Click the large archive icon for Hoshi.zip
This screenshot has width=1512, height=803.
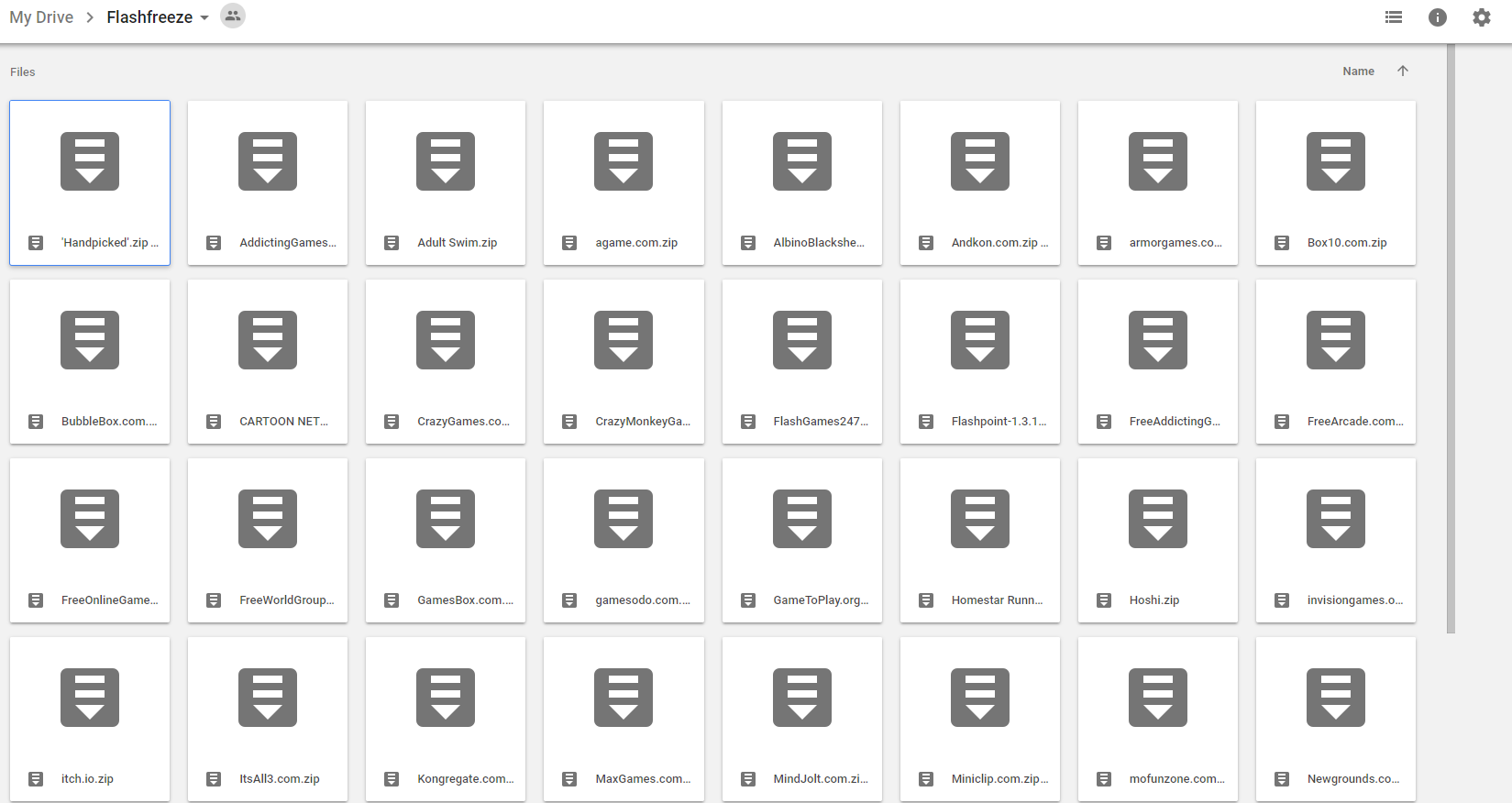[1157, 519]
